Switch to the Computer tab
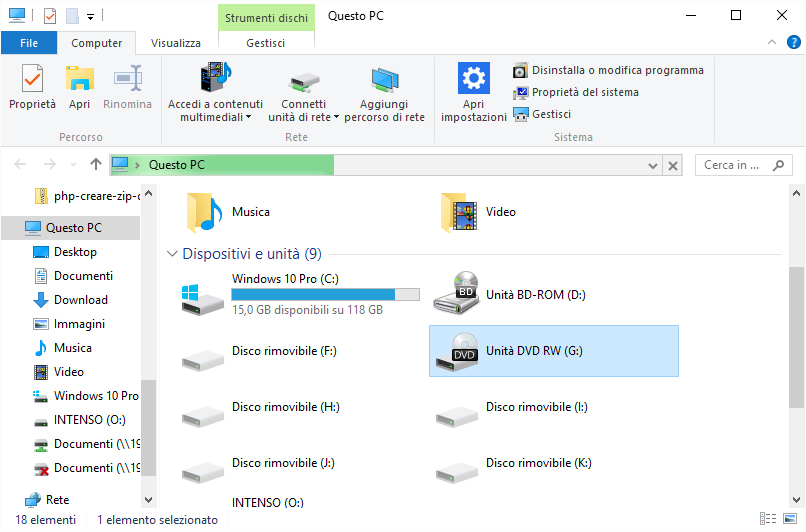The image size is (806, 532). click(x=97, y=43)
